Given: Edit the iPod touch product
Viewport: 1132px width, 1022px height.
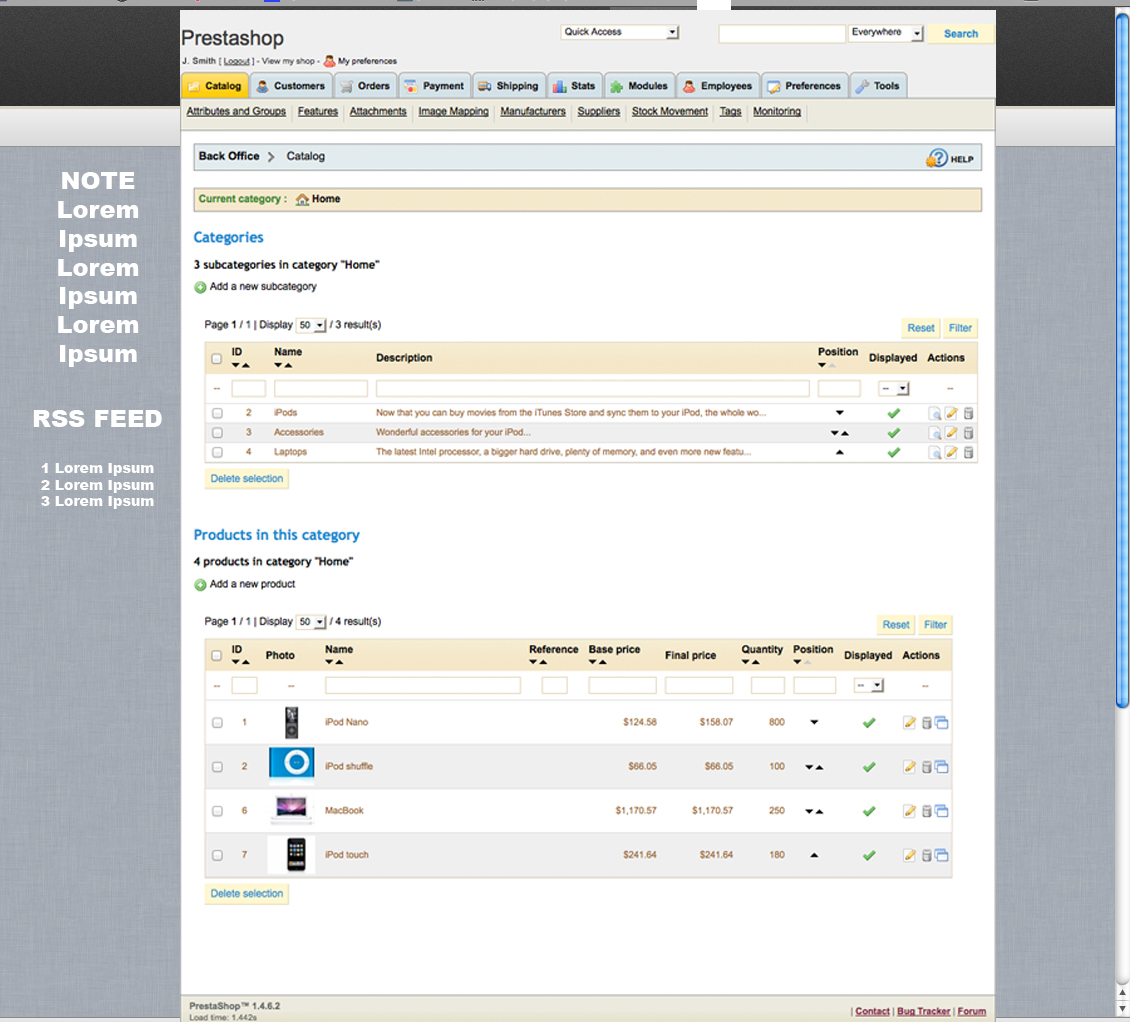Looking at the screenshot, I should (x=910, y=855).
